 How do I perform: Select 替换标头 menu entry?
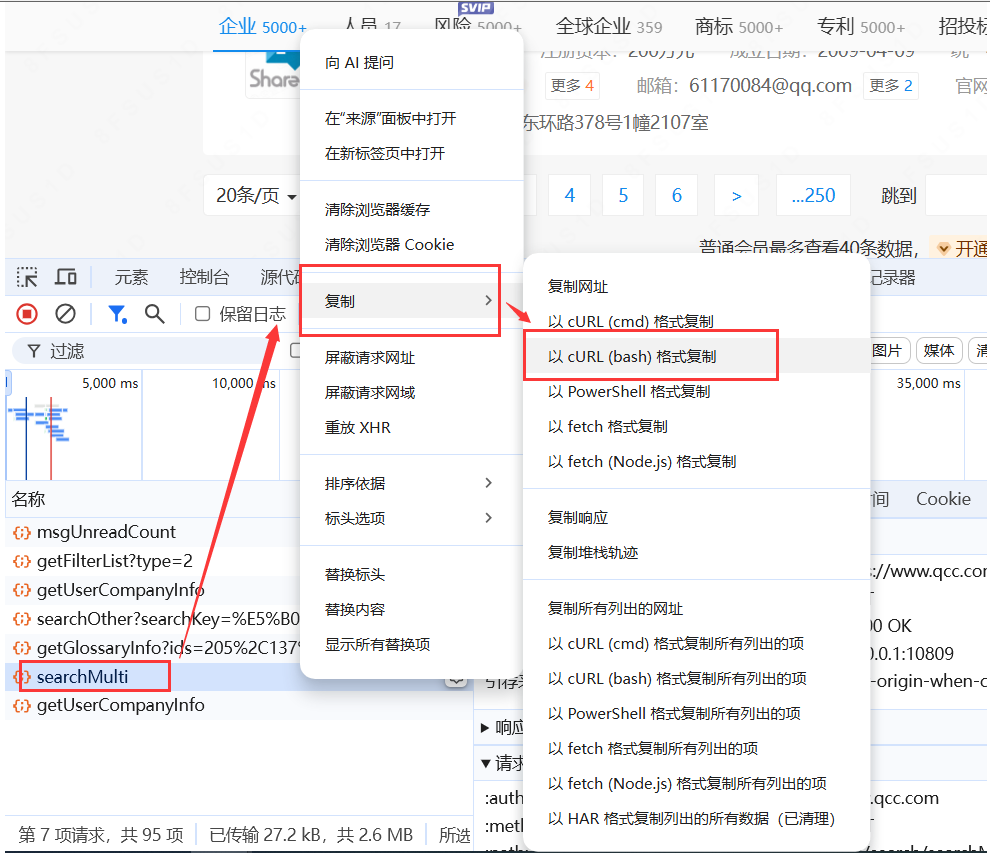pos(354,575)
